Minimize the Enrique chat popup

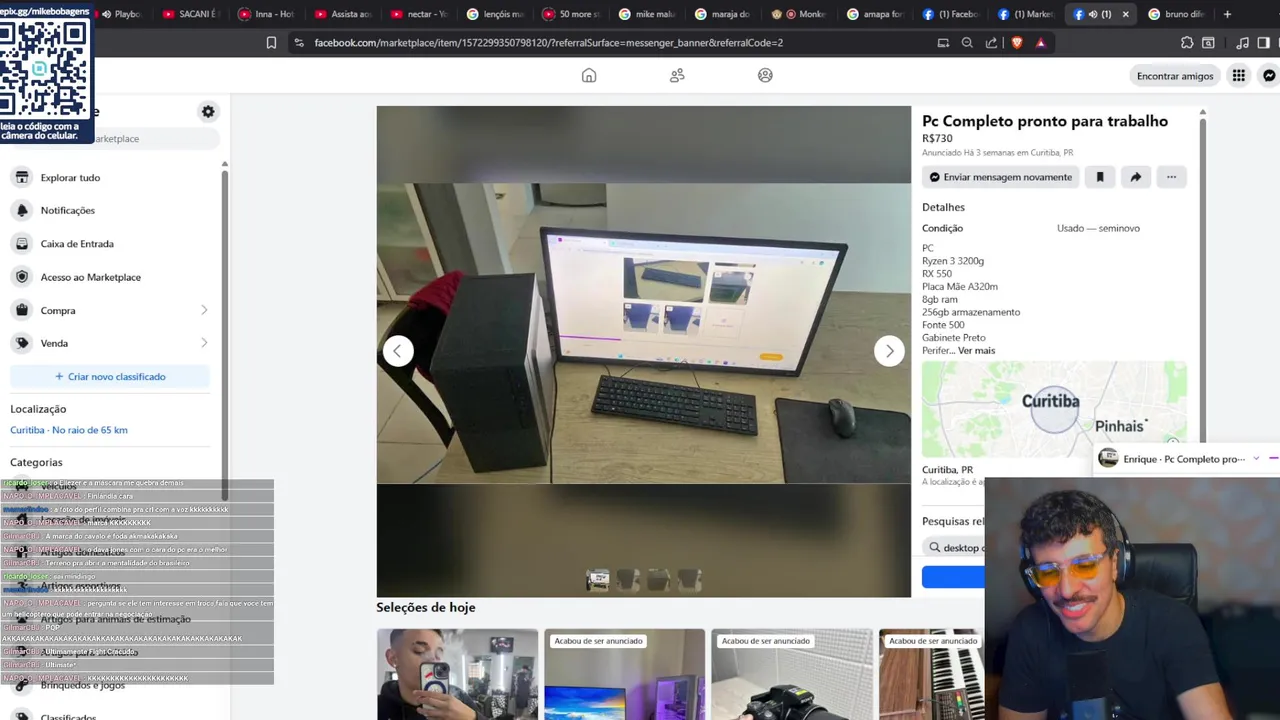[1273, 459]
